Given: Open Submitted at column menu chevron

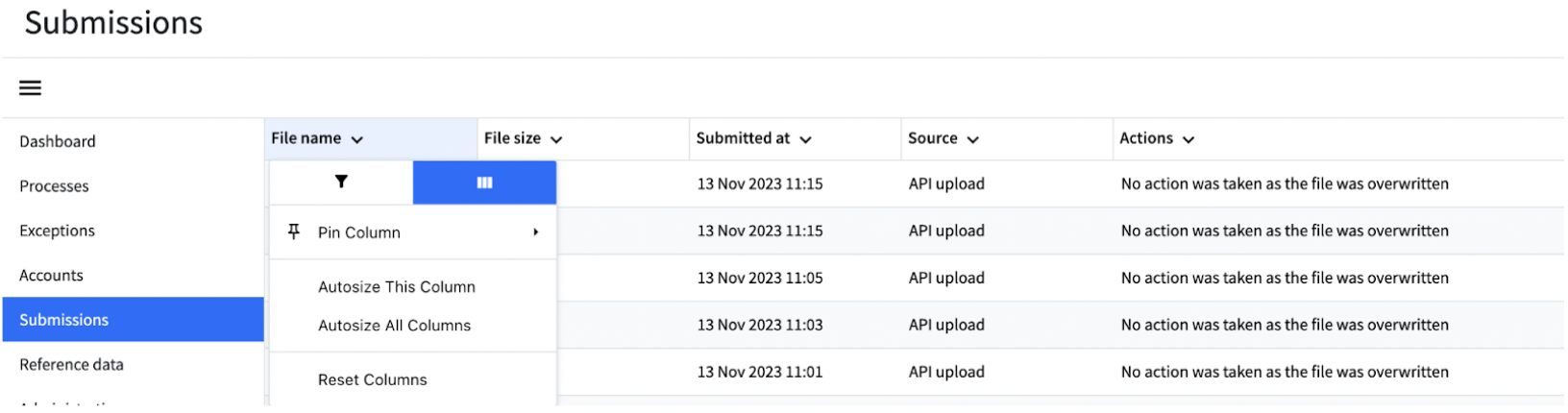Looking at the screenshot, I should pos(805,139).
